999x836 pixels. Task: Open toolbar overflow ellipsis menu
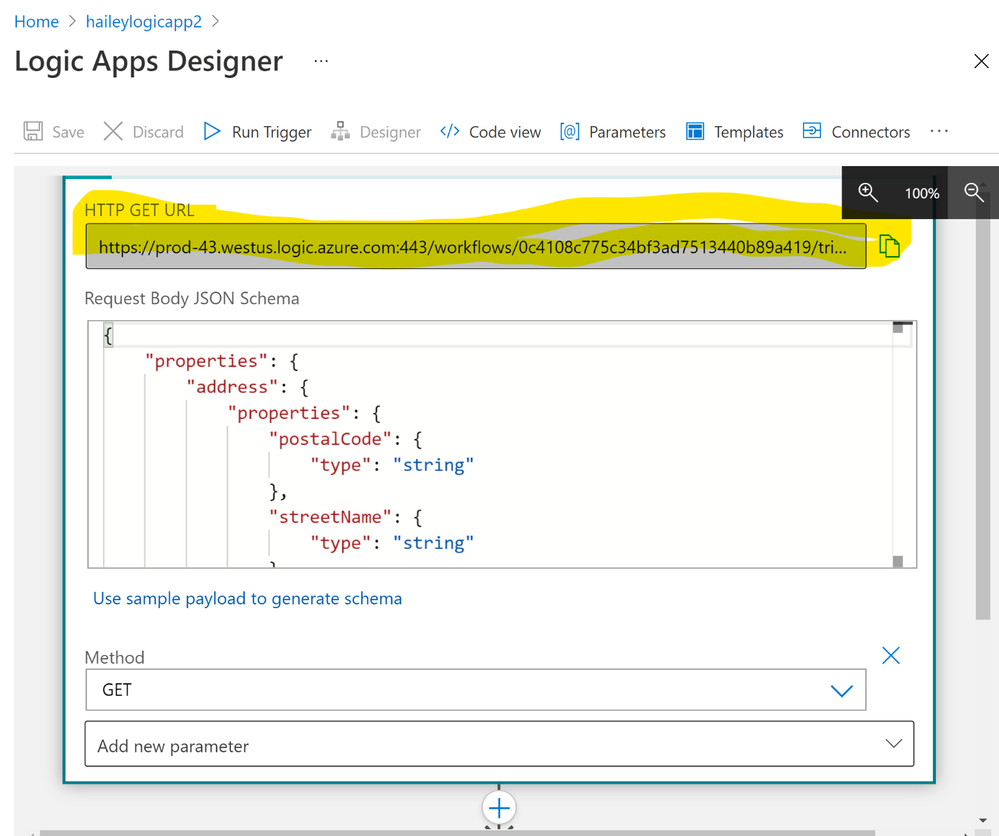938,131
